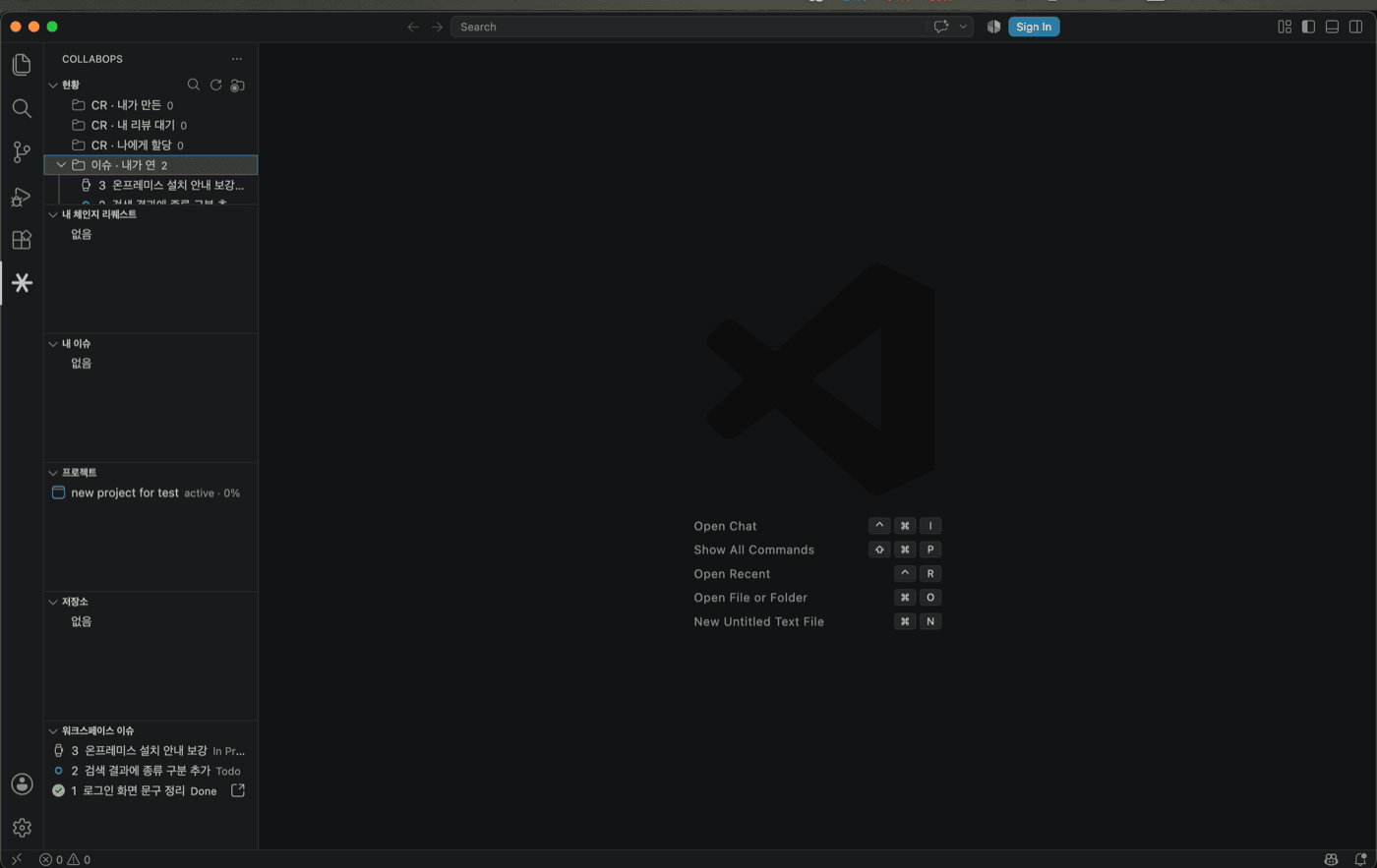Viewport: 1377px width, 868px height.
Task: Open COLLABOPS more actions menu
Action: (x=237, y=59)
